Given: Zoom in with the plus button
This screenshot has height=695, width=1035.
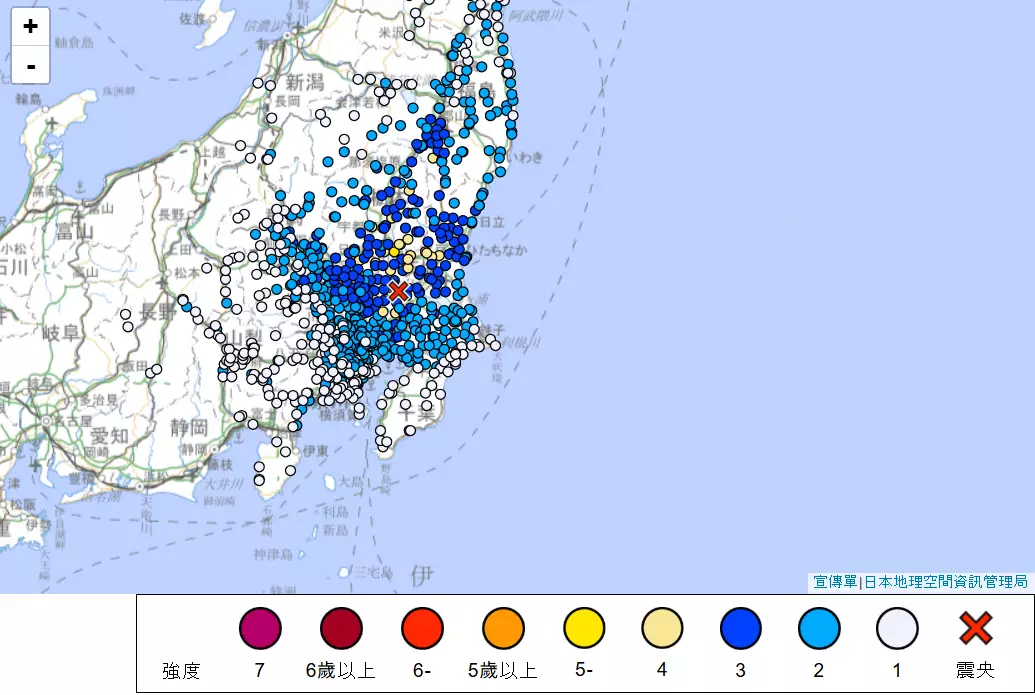Looking at the screenshot, I should (31, 27).
